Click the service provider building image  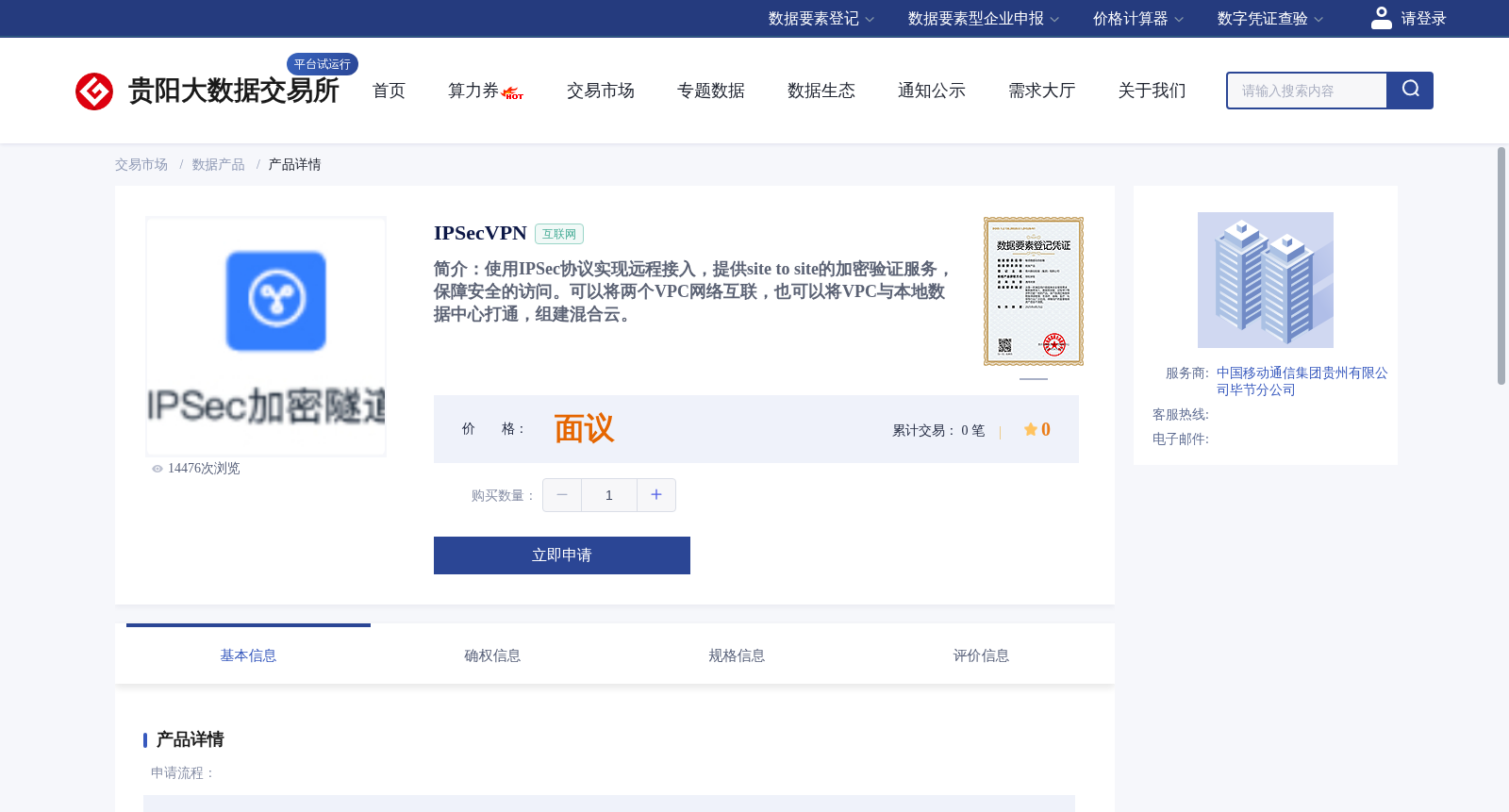1266,280
